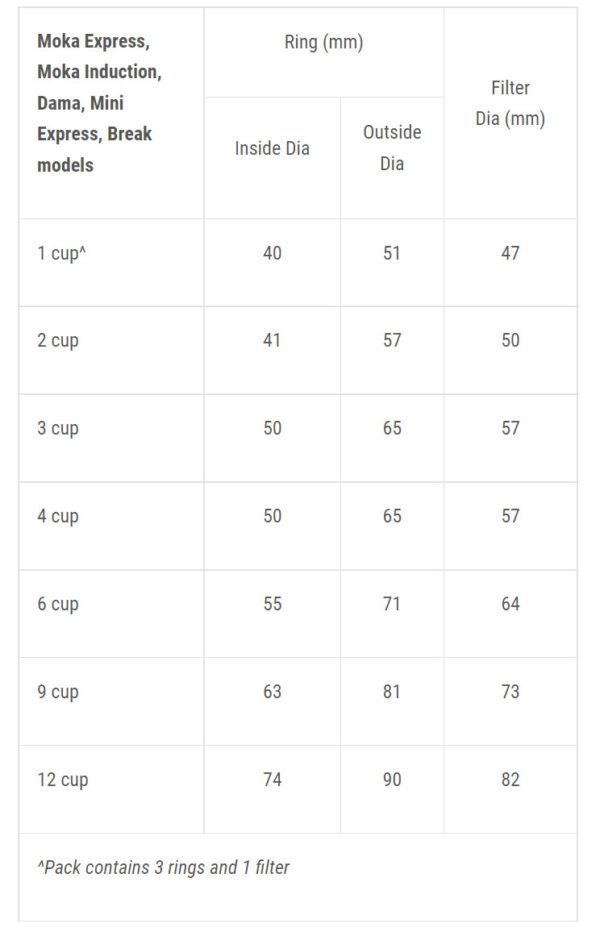
Task: Select the "1 cup^" row label
Action: pos(61,253)
